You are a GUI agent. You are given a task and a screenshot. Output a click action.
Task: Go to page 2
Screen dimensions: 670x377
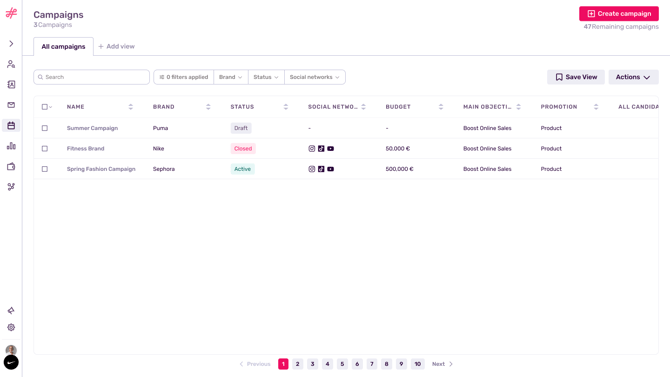click(x=298, y=364)
